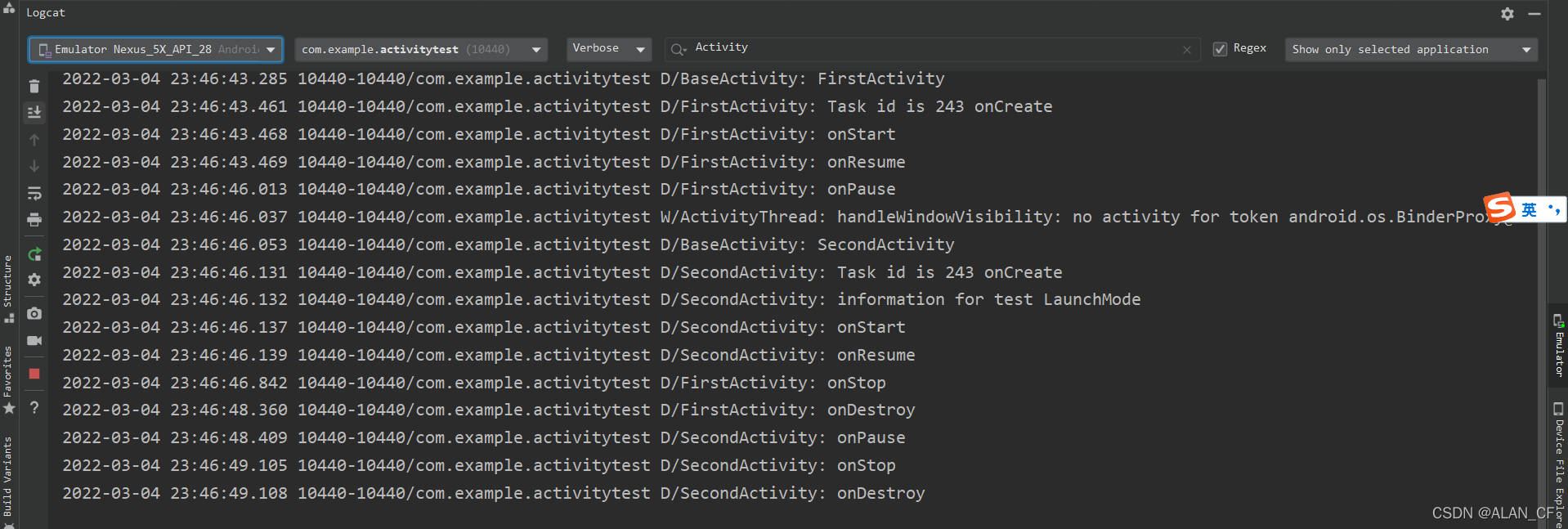Toggle soft-wrap for log lines
Image resolution: width=1568 pixels, height=529 pixels.
34,194
